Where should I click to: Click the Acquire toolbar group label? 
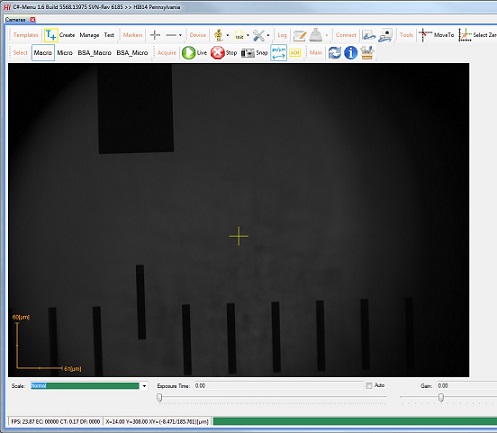(167, 53)
